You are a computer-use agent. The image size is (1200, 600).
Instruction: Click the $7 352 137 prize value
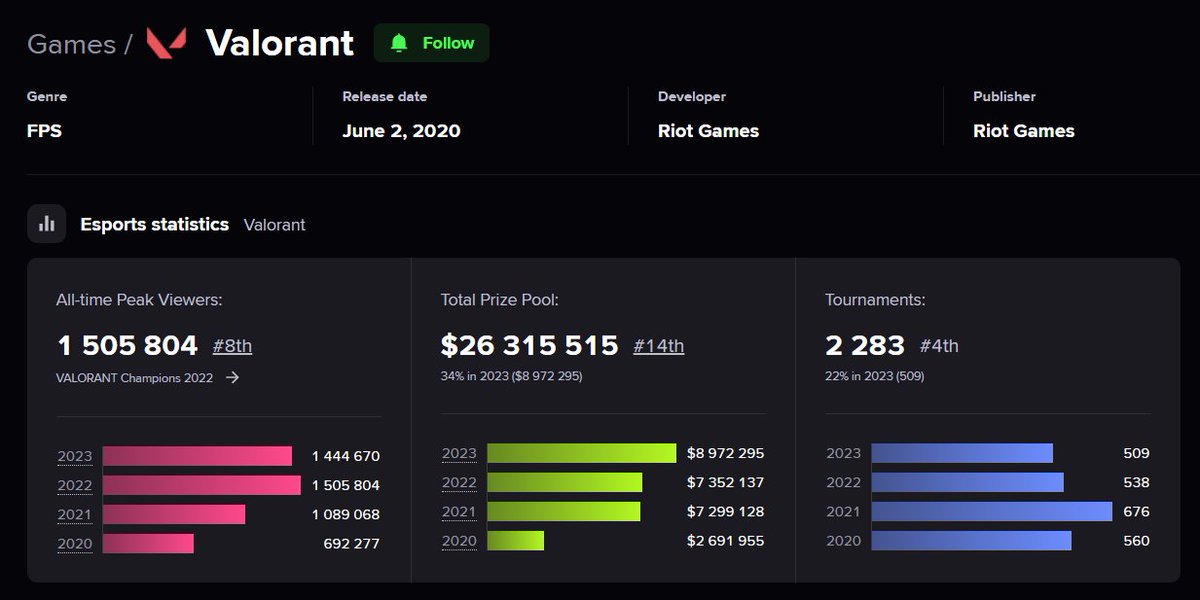click(725, 482)
